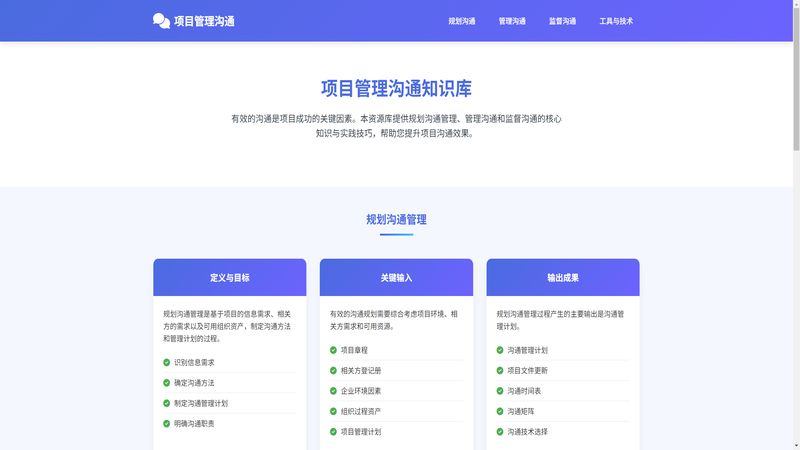This screenshot has height=450, width=800.
Task: Go to the 监督沟通 navigation item
Action: [562, 21]
